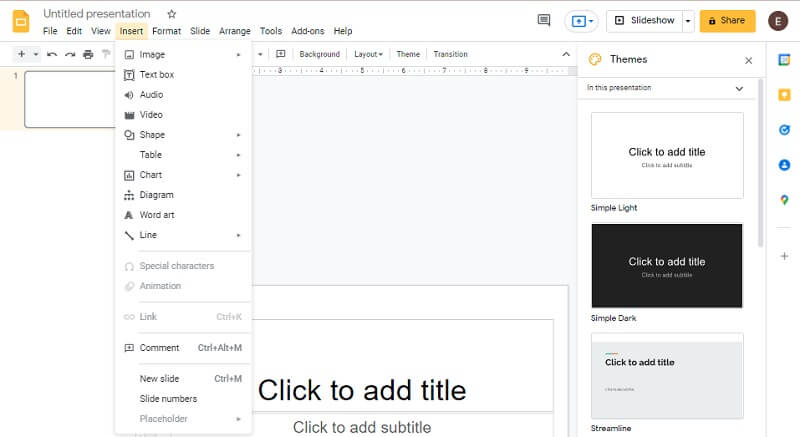
Task: Start the Slideshow button
Action: tap(643, 20)
